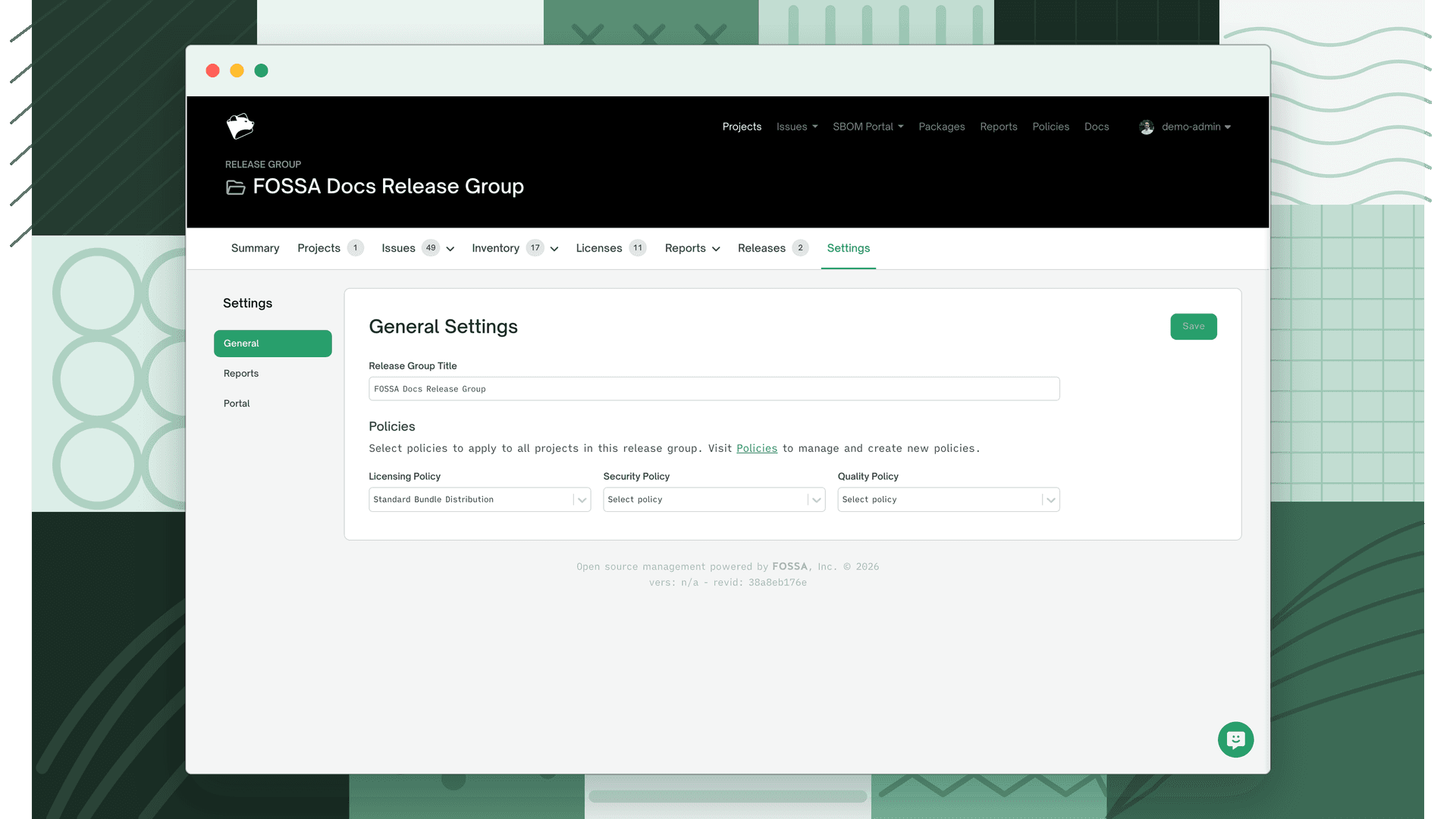Click the Inventory count badge 17
1456x819 pixels.
(535, 248)
